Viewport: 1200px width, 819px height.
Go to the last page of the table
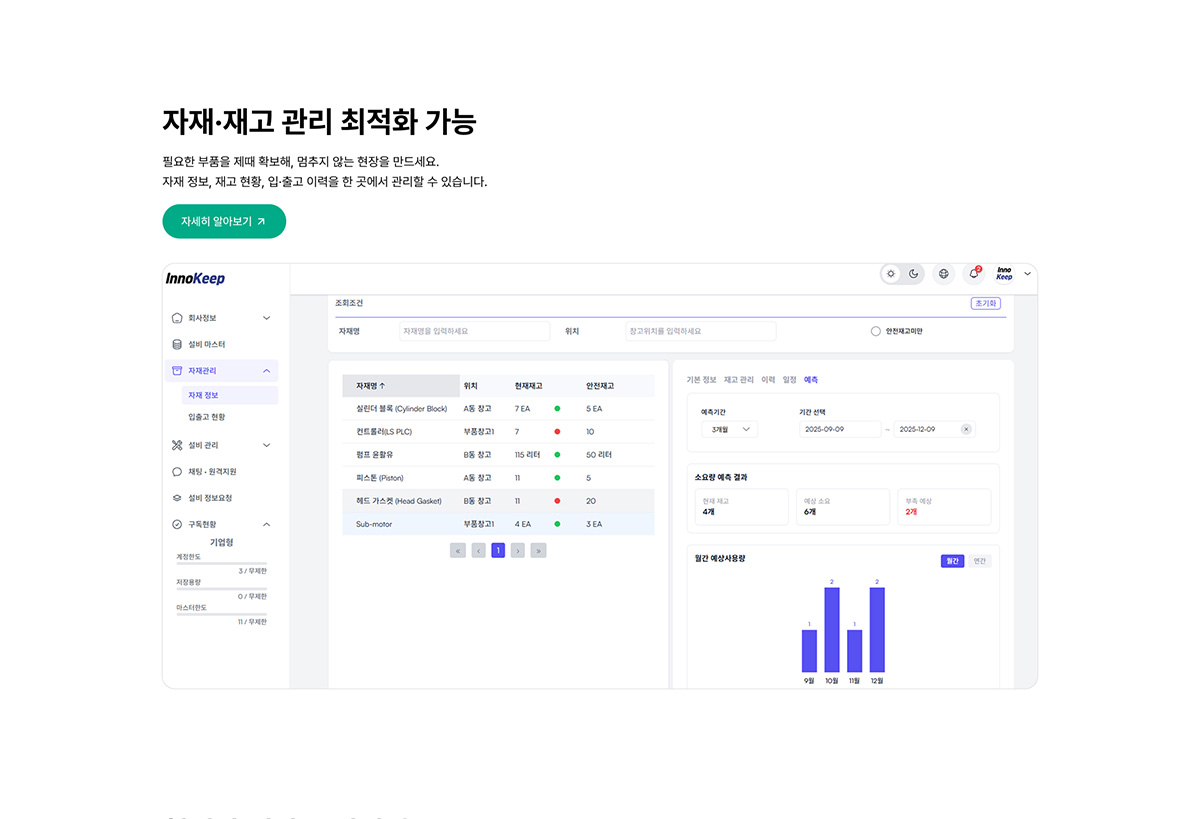tap(538, 550)
